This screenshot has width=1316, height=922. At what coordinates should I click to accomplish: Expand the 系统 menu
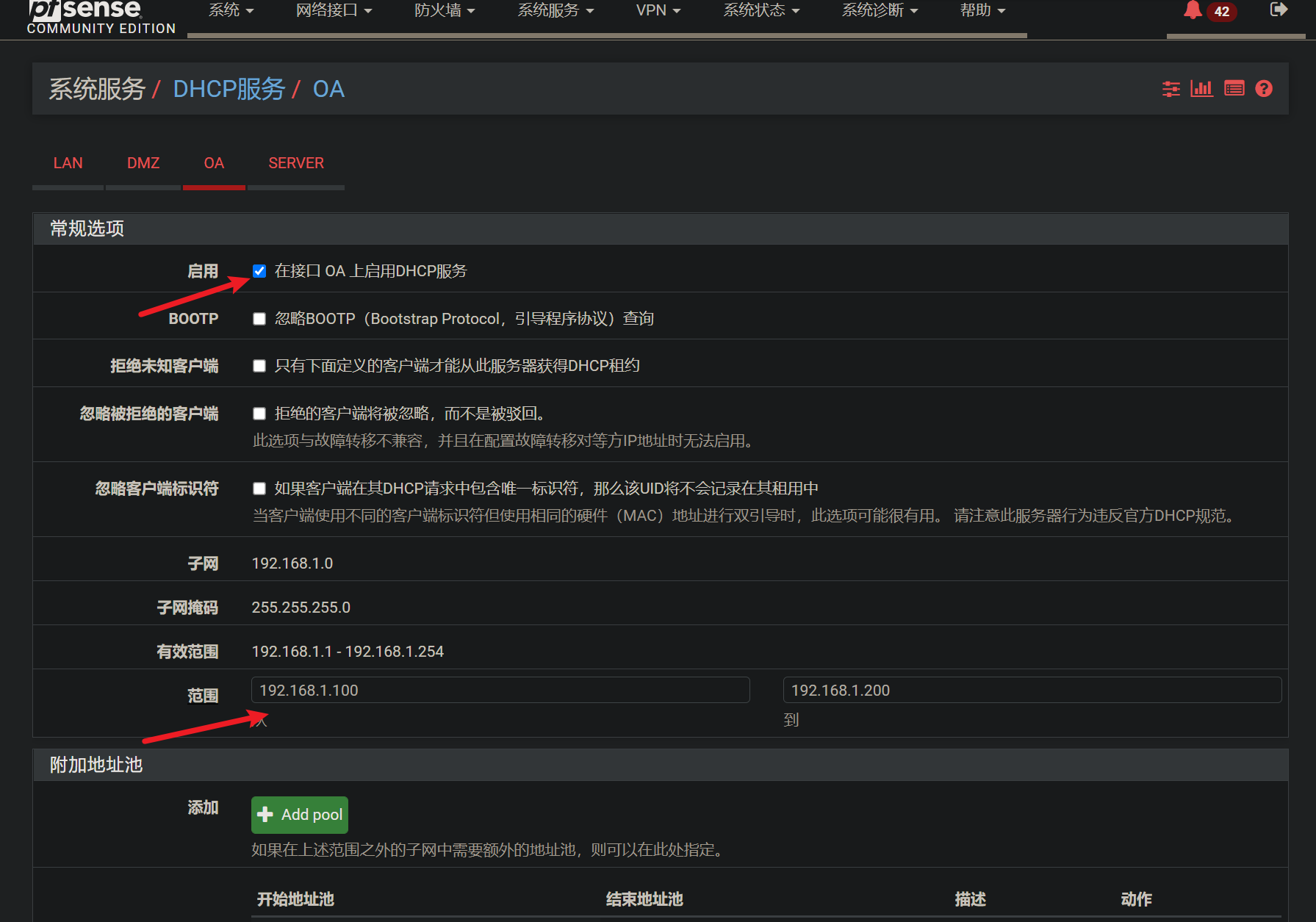[231, 11]
